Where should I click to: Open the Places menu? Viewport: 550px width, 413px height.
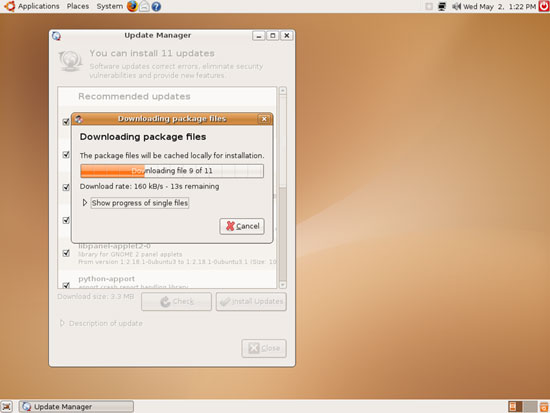(78, 6)
